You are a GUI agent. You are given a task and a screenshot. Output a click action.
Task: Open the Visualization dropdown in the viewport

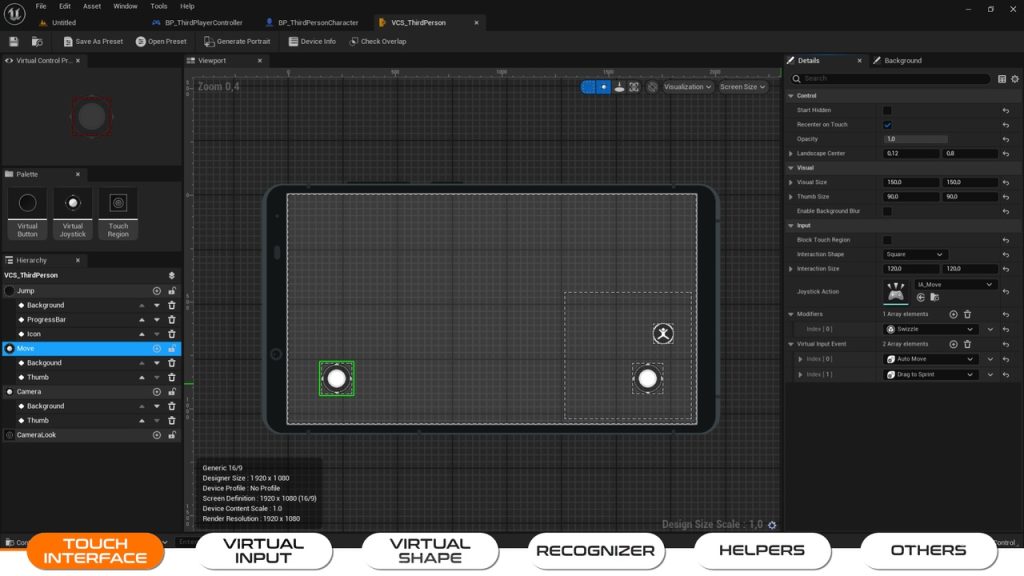pyautogui.click(x=688, y=87)
